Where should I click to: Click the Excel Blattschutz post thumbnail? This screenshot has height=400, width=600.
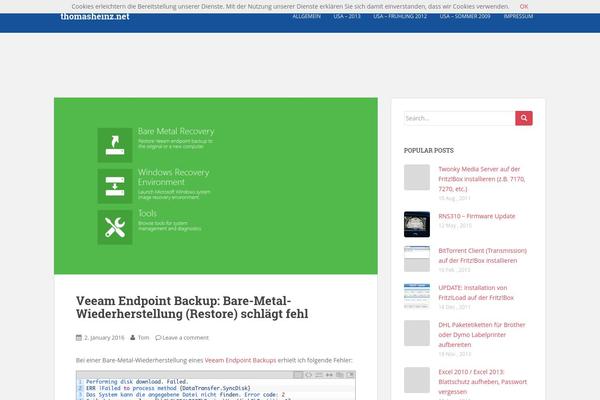coord(417,380)
